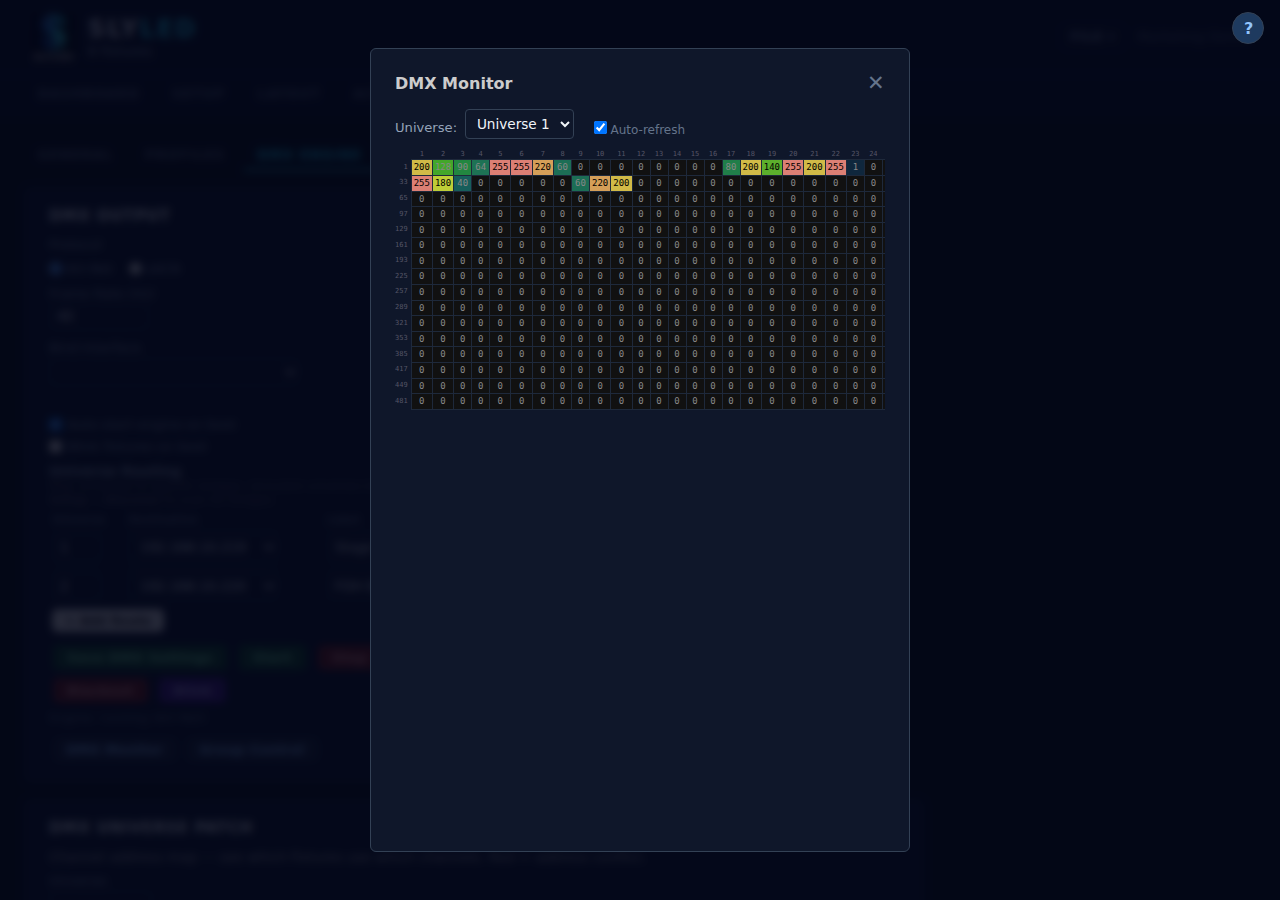Open the help question mark button
This screenshot has width=1280, height=900.
point(1248,28)
